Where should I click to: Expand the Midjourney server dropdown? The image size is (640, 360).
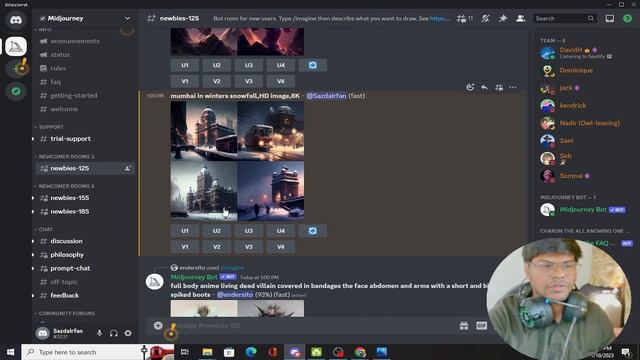pyautogui.click(x=127, y=18)
